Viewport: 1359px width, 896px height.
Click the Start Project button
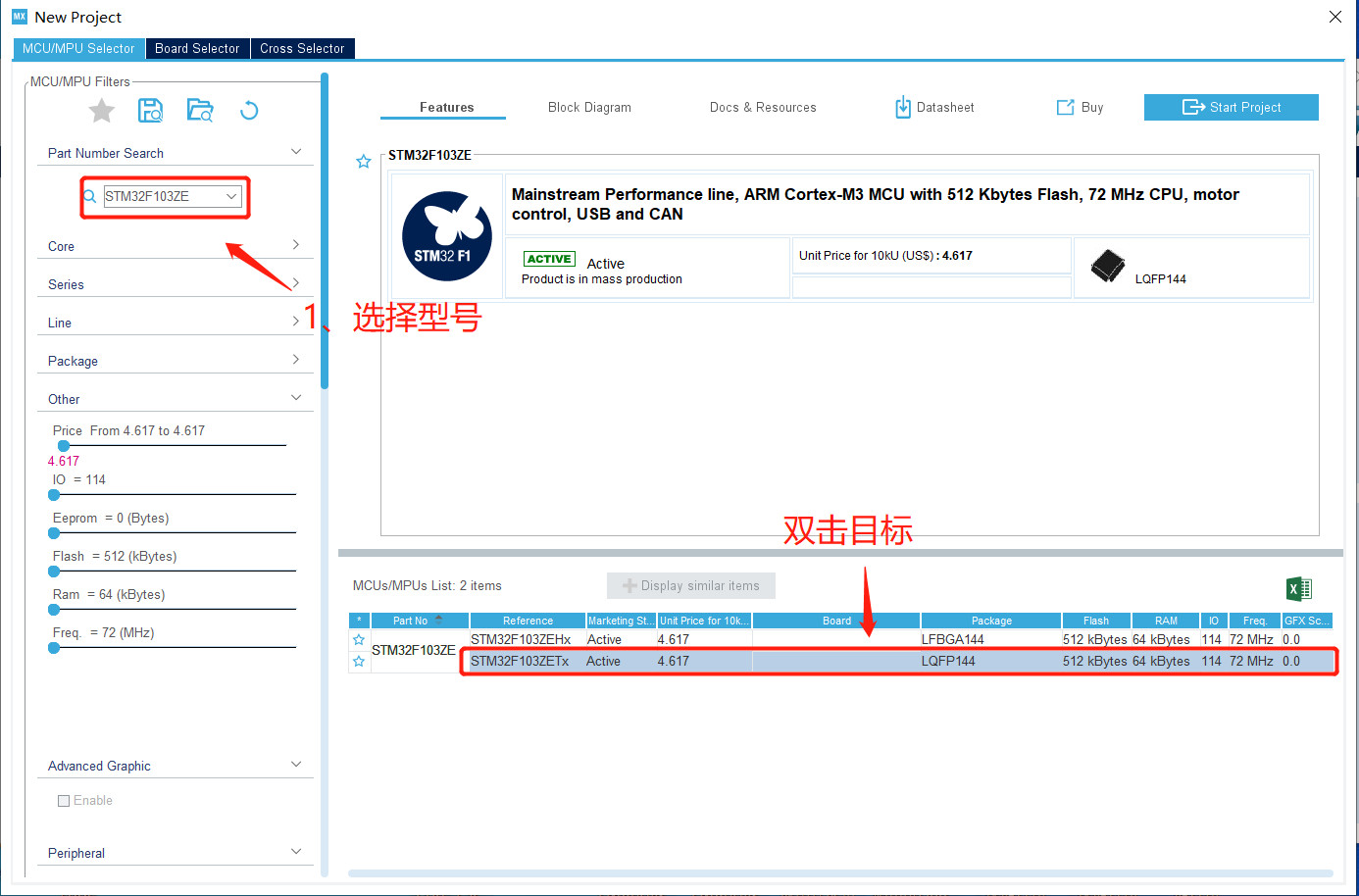coord(1232,108)
